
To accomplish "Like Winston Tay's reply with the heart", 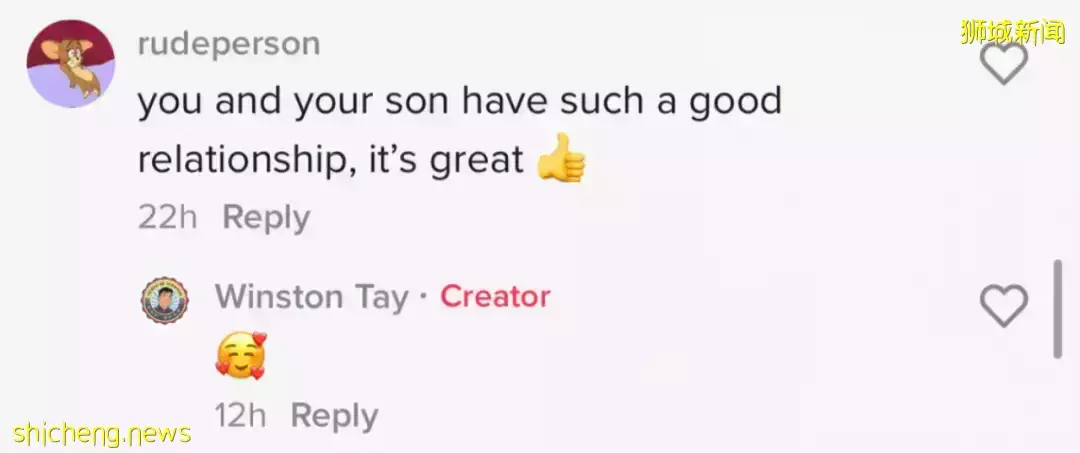I will (1003, 305).
